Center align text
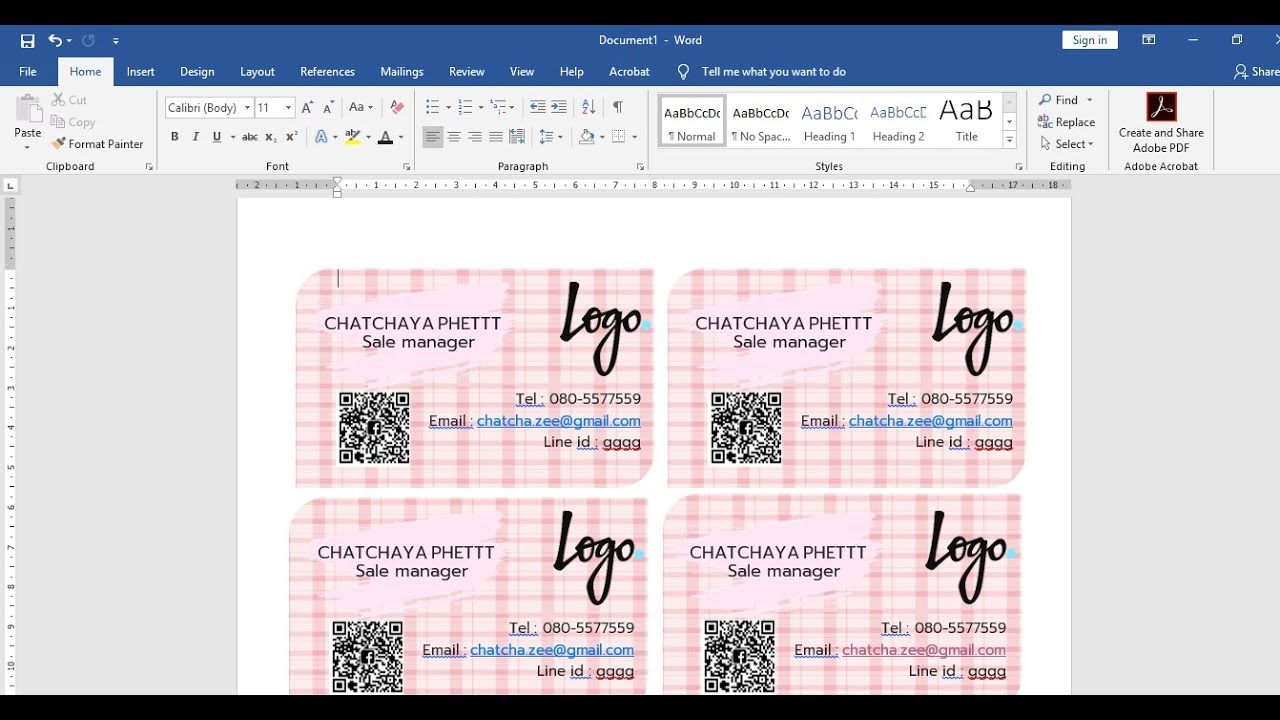This screenshot has width=1280, height=720. pyautogui.click(x=454, y=137)
